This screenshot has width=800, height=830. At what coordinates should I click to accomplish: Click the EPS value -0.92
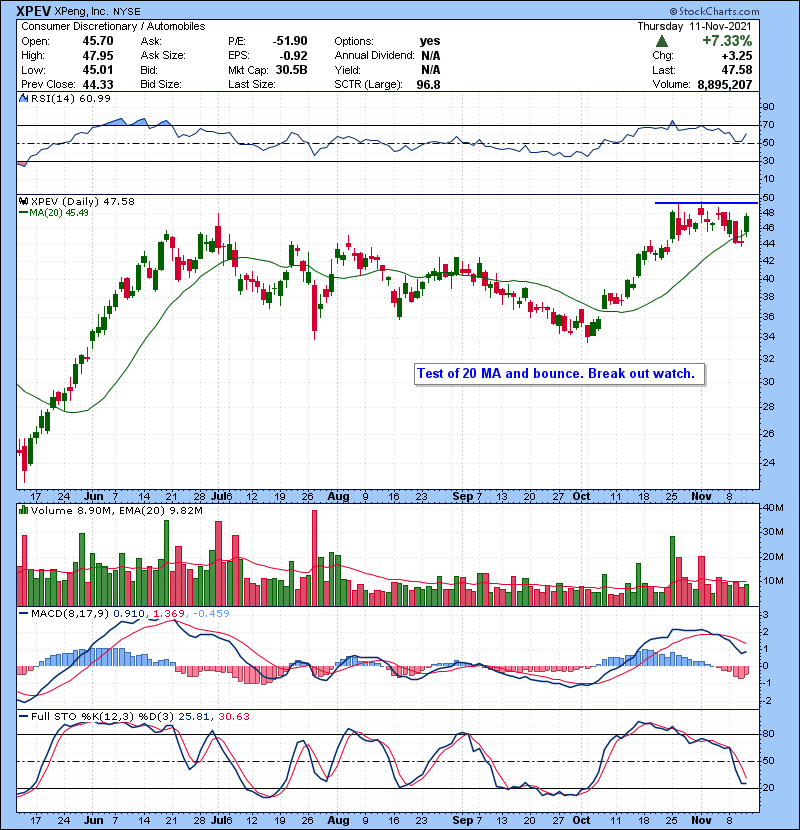click(x=293, y=56)
